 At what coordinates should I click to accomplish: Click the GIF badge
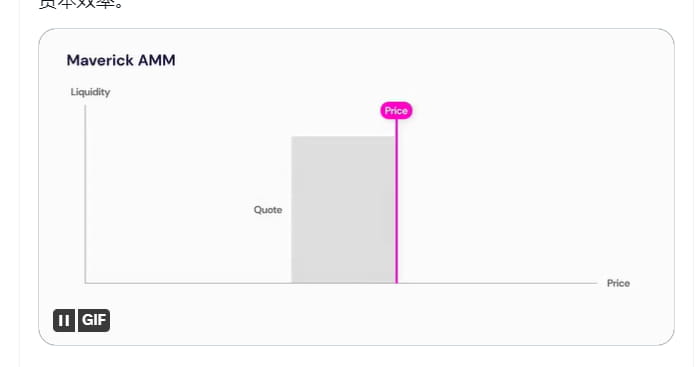(94, 321)
